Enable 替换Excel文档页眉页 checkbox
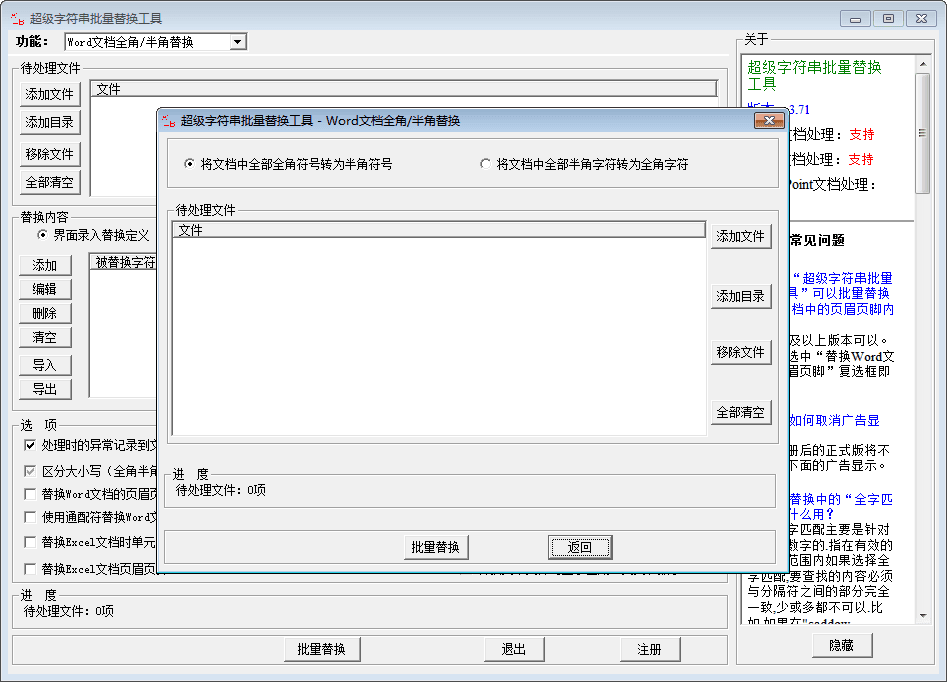Screen dimensions: 947x682 tap(30, 568)
